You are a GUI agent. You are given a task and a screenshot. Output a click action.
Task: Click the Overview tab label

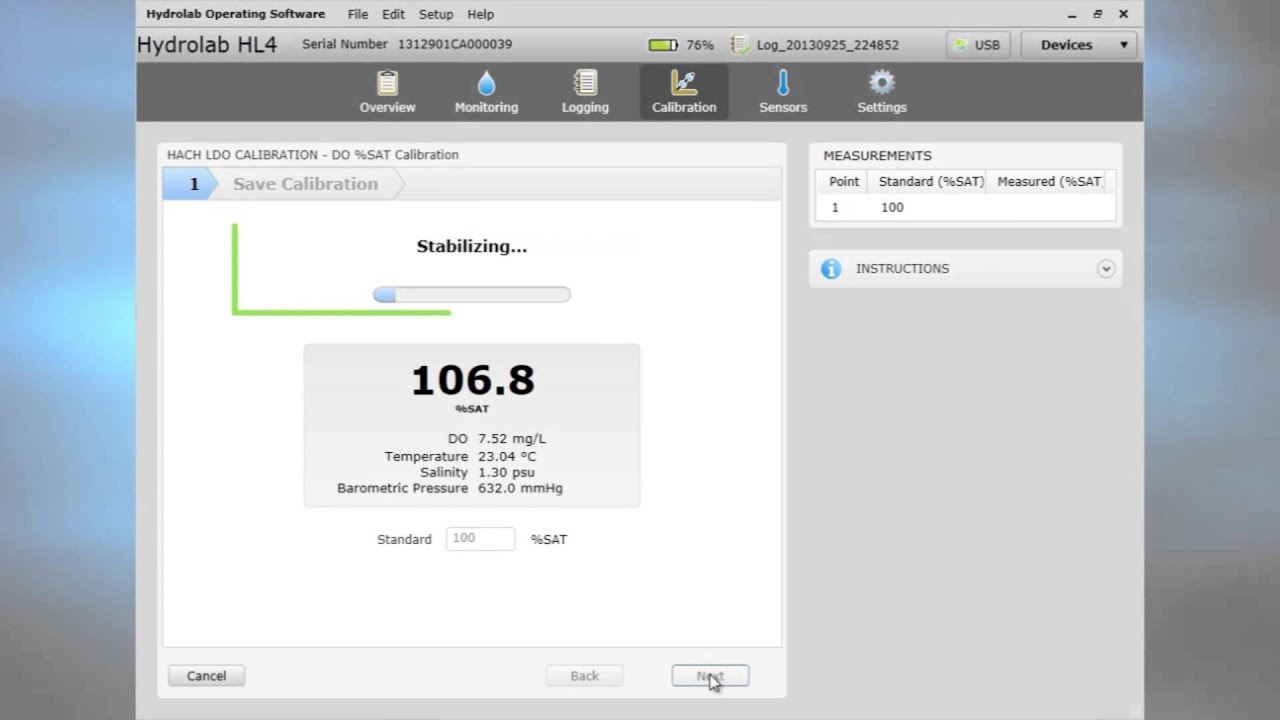[387, 107]
